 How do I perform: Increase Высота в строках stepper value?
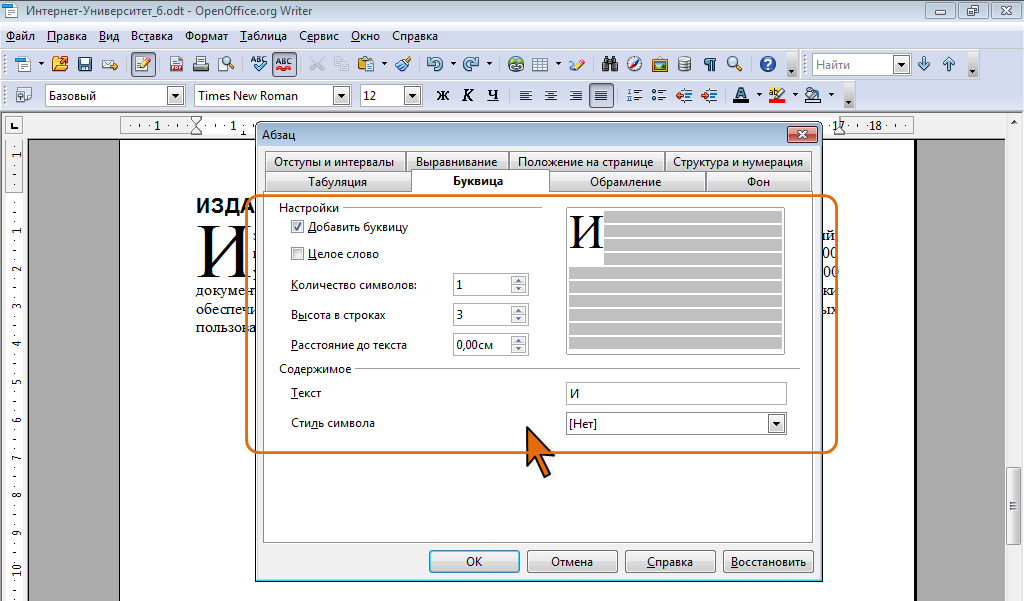pos(519,310)
